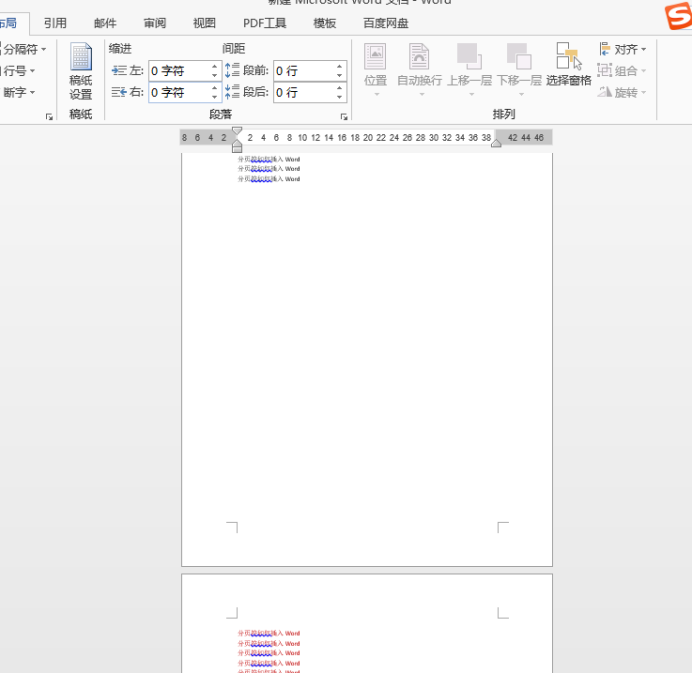The image size is (693, 674).
Task: Increase left indent with up stepper
Action: point(214,66)
